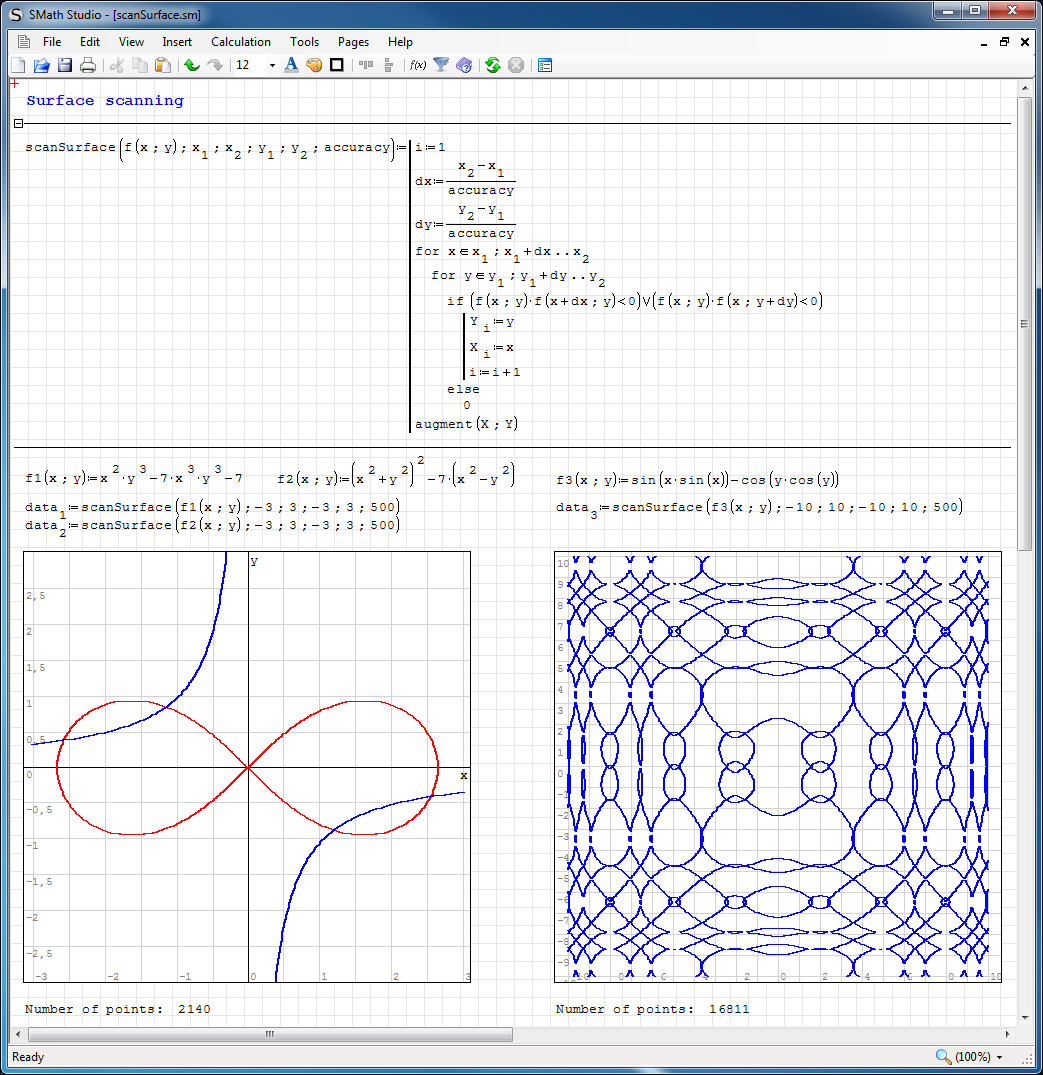Open the zoom 100% dropdown
Screen dimensions: 1043x1075
click(999, 1057)
